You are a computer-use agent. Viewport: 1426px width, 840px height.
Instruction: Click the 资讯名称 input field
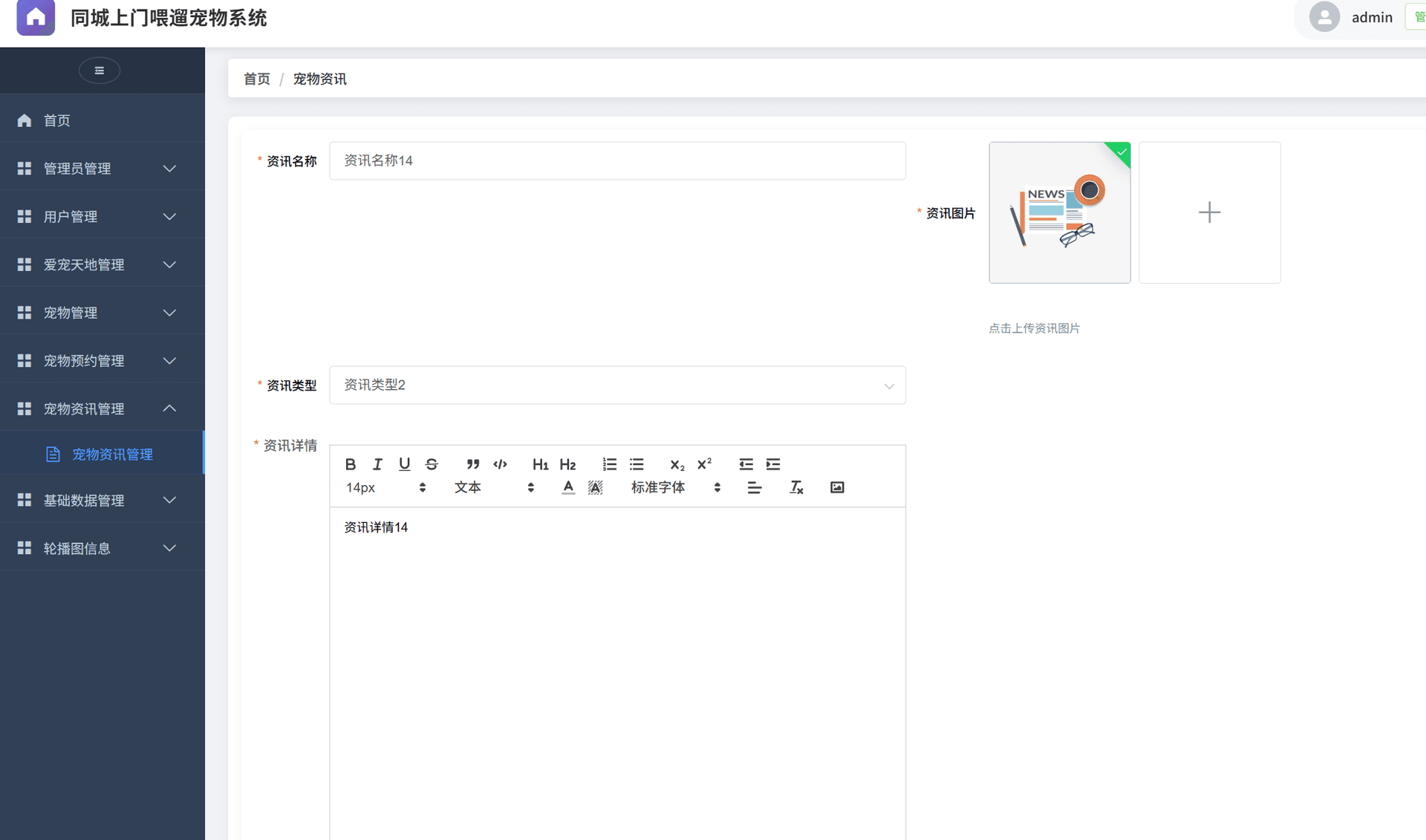coord(616,161)
